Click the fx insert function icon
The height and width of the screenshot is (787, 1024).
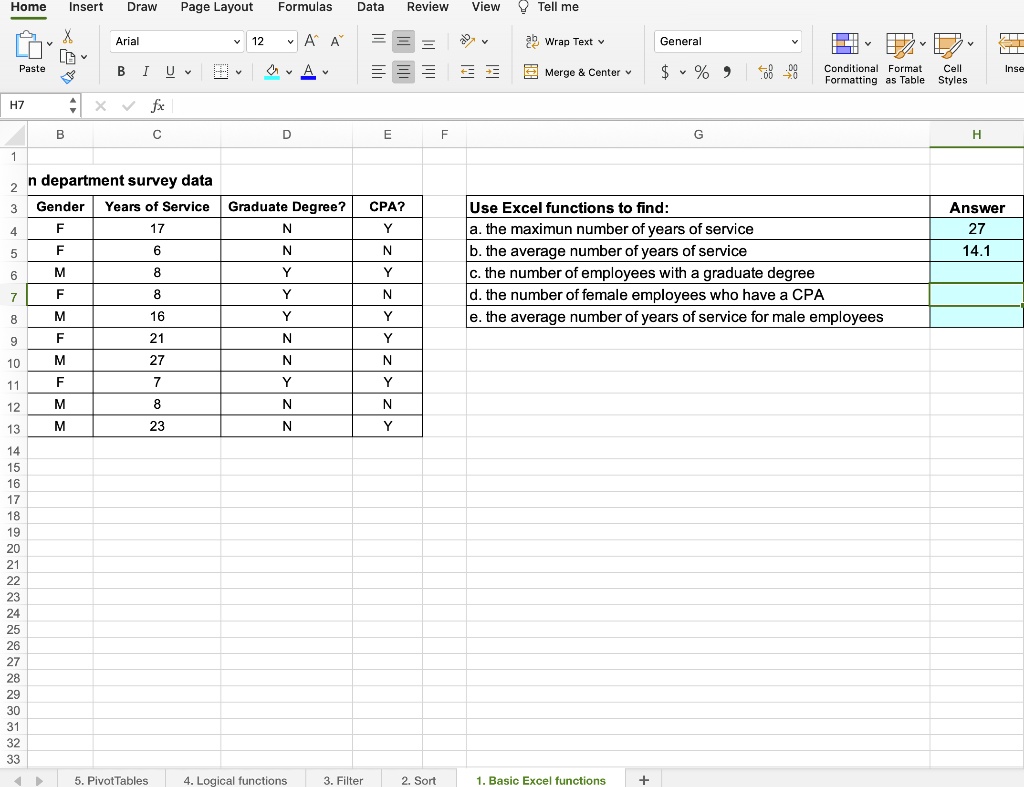[x=157, y=106]
